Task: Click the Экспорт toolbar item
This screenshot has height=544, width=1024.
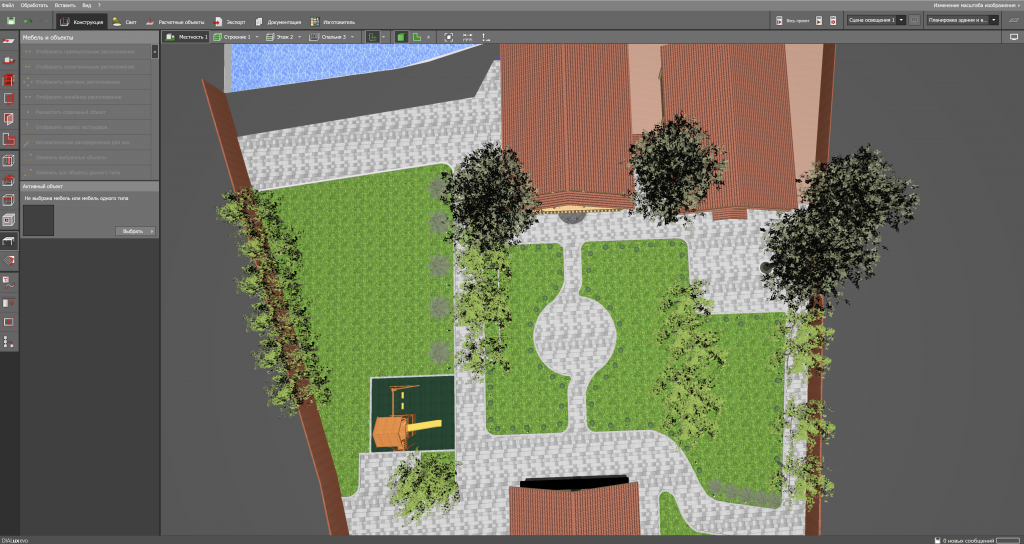Action: tap(228, 20)
